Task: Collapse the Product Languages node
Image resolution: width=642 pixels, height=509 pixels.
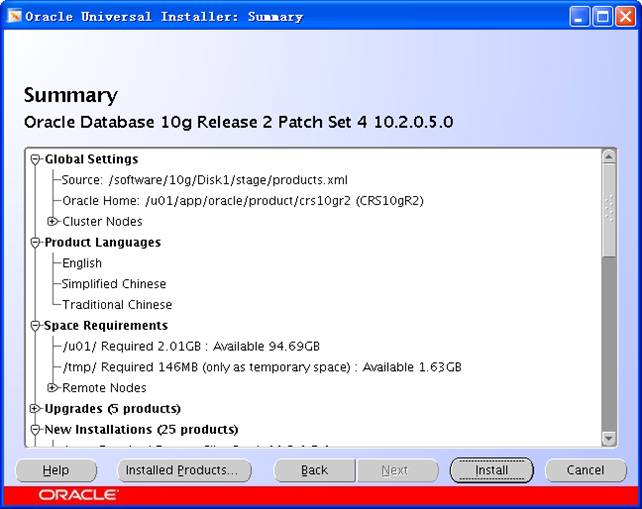Action: [36, 242]
